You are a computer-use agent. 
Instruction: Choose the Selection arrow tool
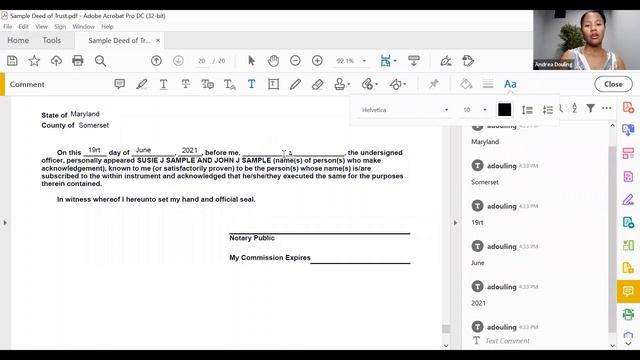pos(251,61)
